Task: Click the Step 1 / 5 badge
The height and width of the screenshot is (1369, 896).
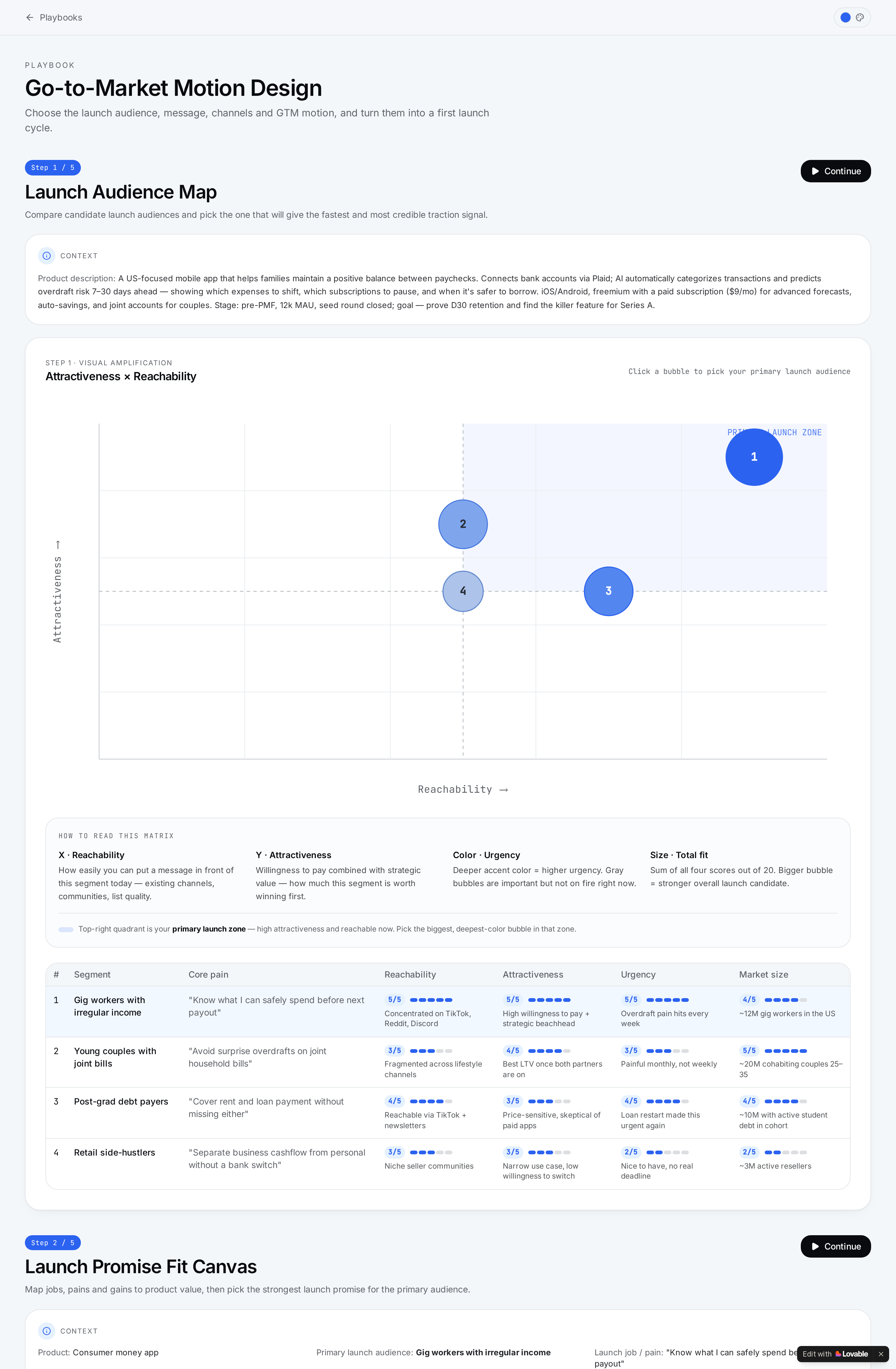Action: (x=53, y=168)
